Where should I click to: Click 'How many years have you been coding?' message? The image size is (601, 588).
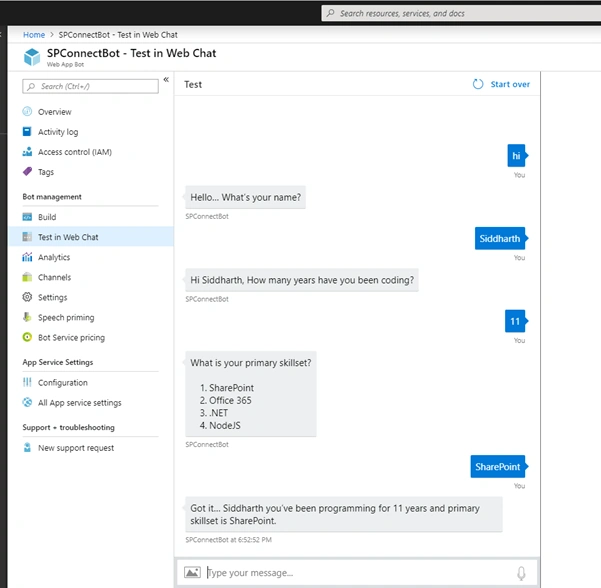tap(302, 280)
